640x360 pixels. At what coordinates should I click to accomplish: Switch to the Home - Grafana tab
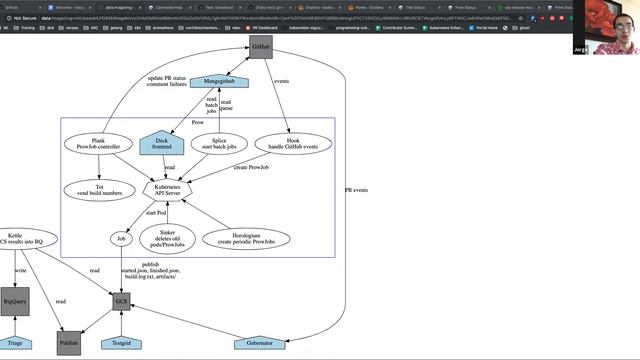tap(369, 7)
